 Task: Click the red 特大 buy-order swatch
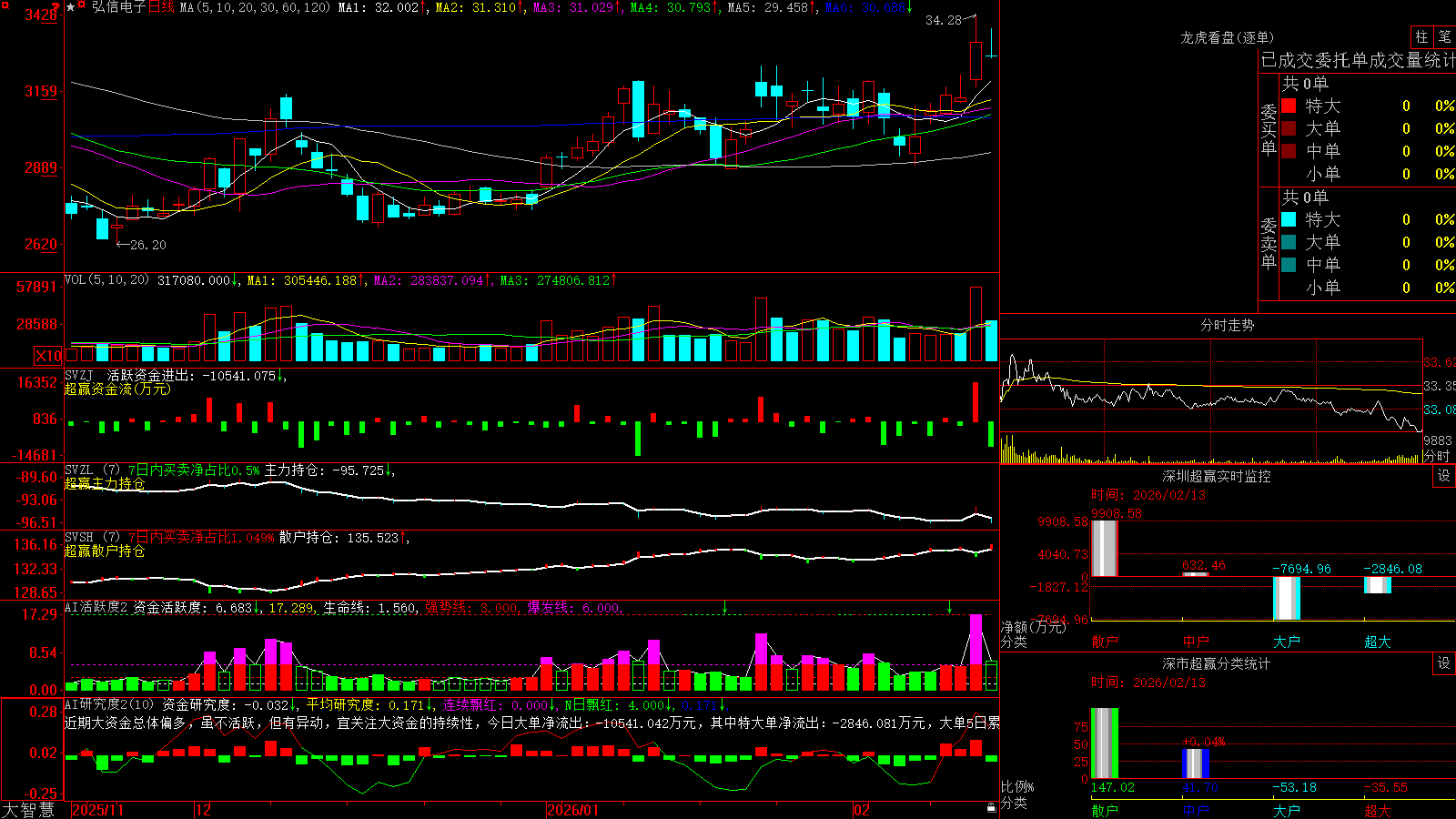1289,106
